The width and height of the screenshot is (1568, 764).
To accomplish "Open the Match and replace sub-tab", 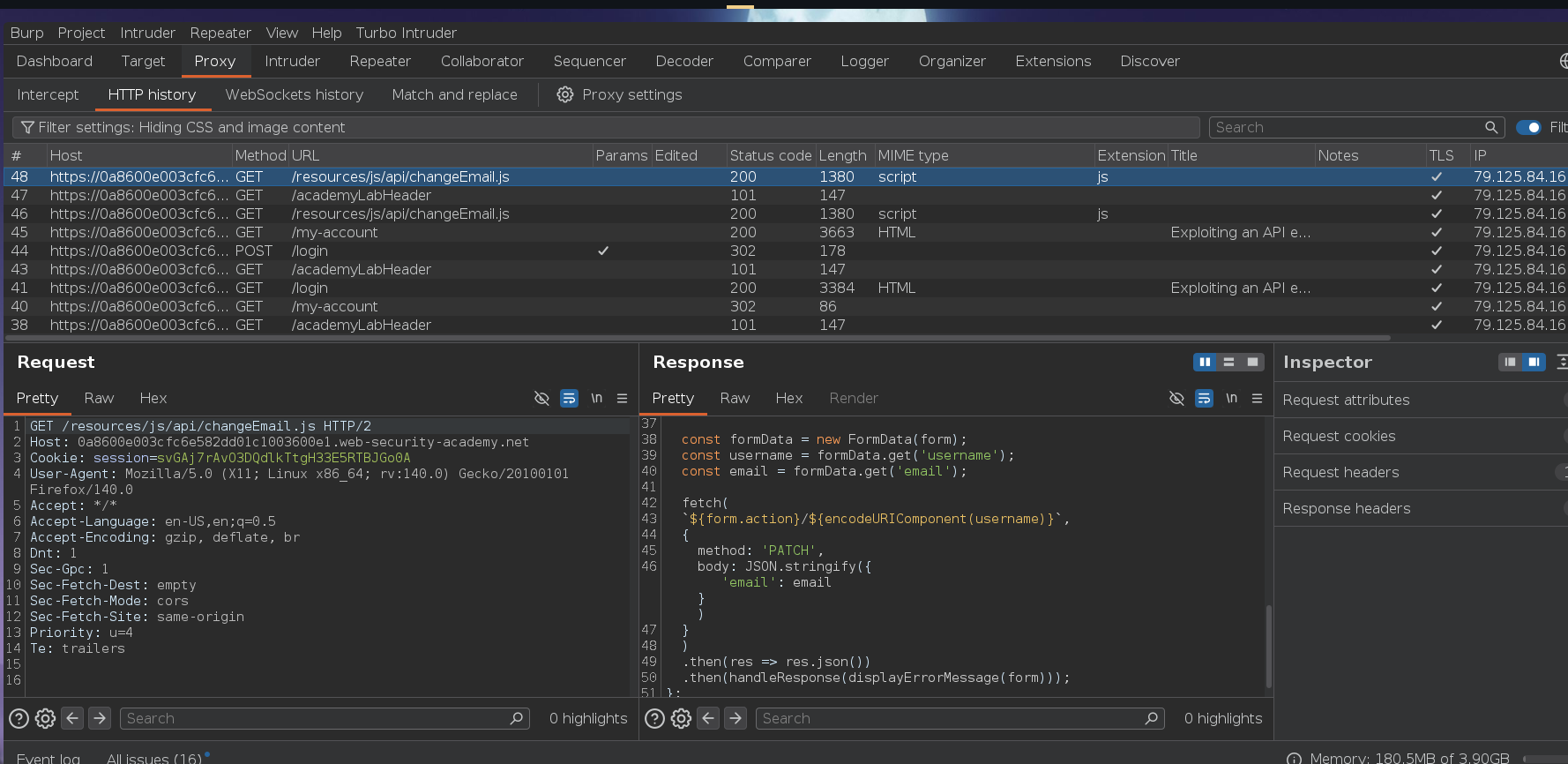I will click(x=454, y=94).
